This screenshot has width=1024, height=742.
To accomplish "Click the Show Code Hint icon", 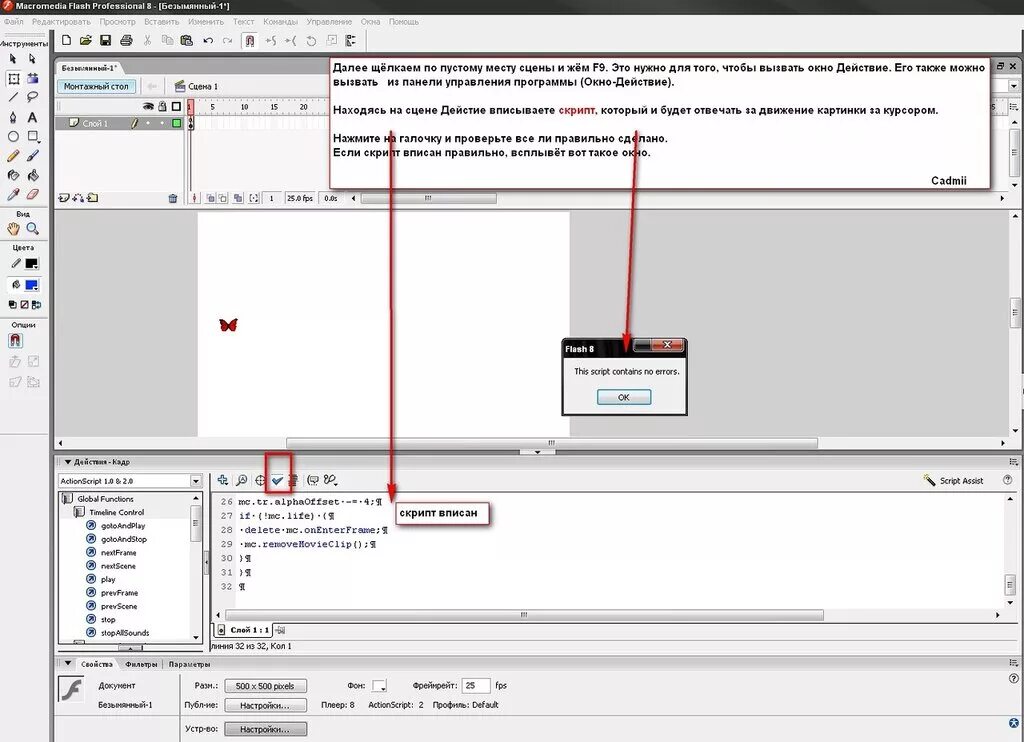I will click(313, 480).
